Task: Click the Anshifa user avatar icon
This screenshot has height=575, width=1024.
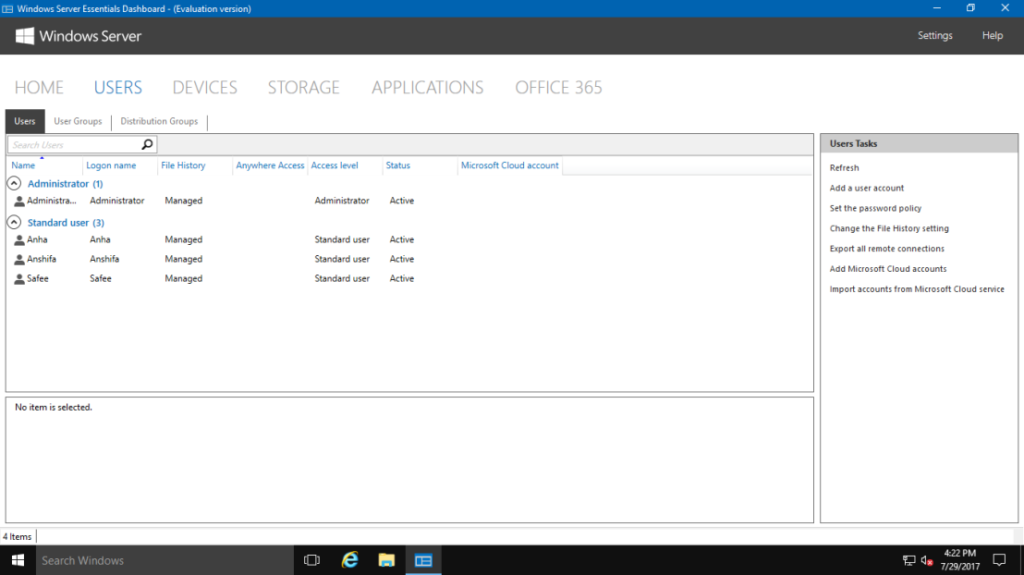Action: click(x=20, y=260)
